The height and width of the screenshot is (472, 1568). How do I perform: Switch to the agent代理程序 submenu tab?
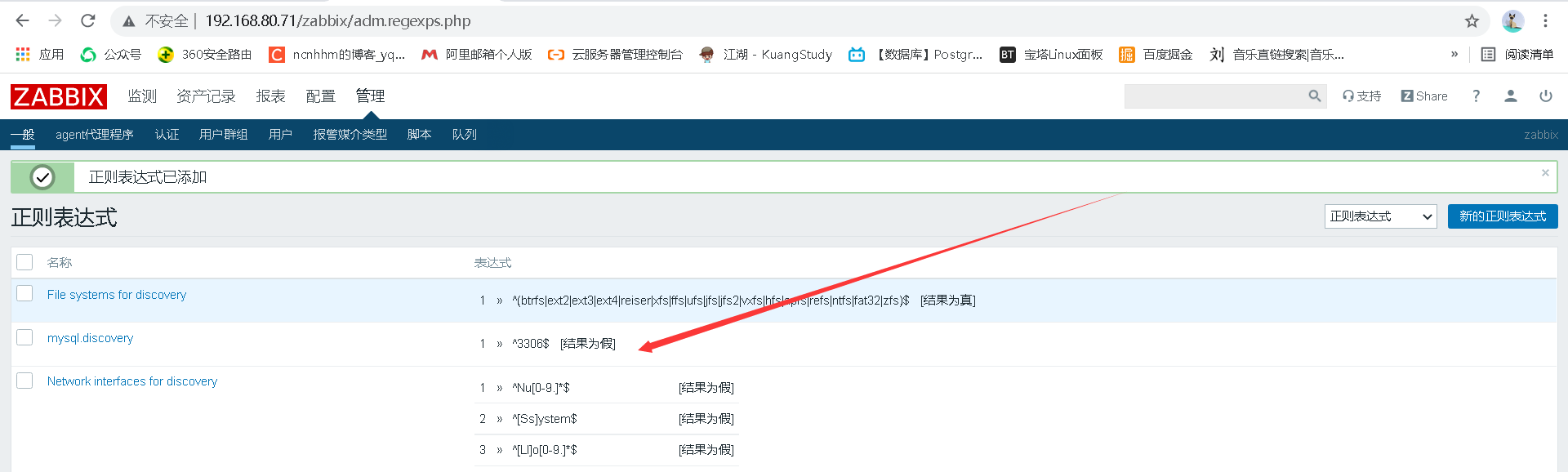click(95, 135)
